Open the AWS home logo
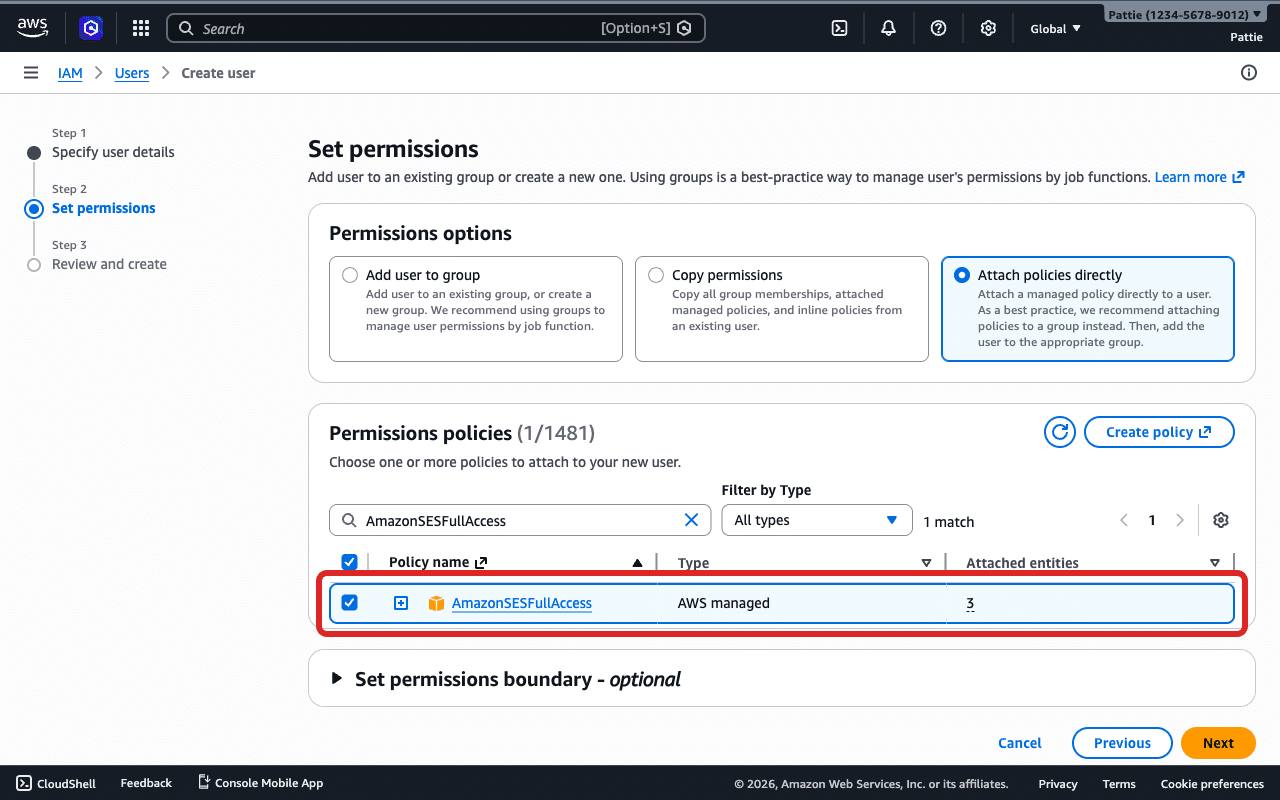The image size is (1280, 800). [32, 28]
